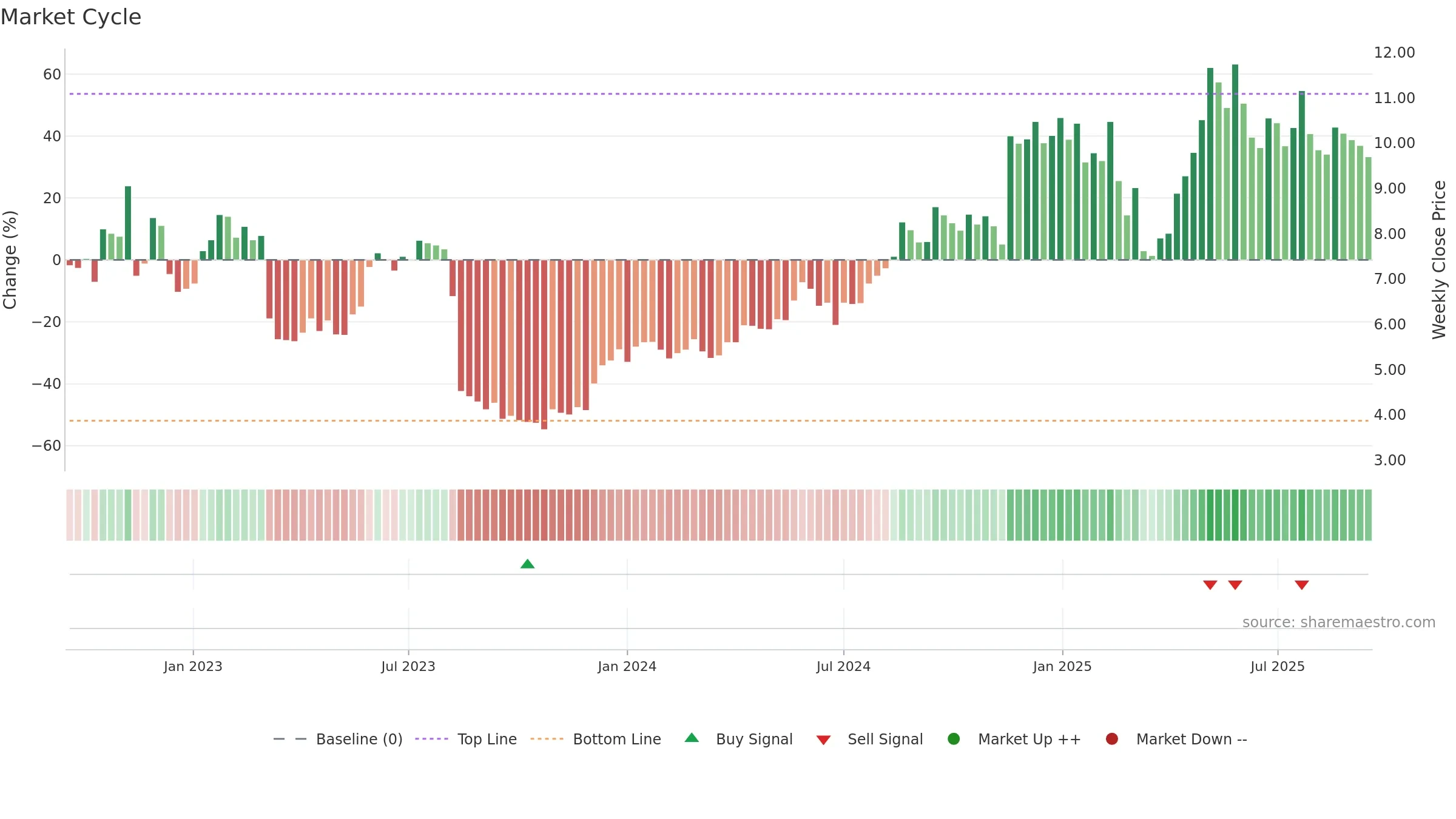Image resolution: width=1456 pixels, height=819 pixels.
Task: Toggle Baseline (0) legend entry
Action: [338, 739]
